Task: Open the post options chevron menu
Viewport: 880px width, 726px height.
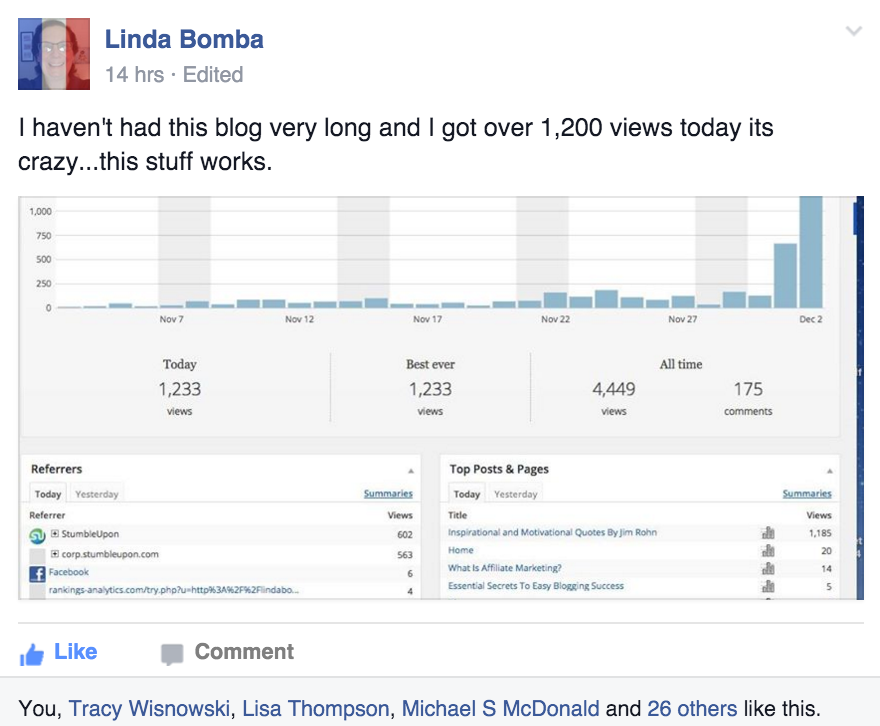Action: pos(854,31)
